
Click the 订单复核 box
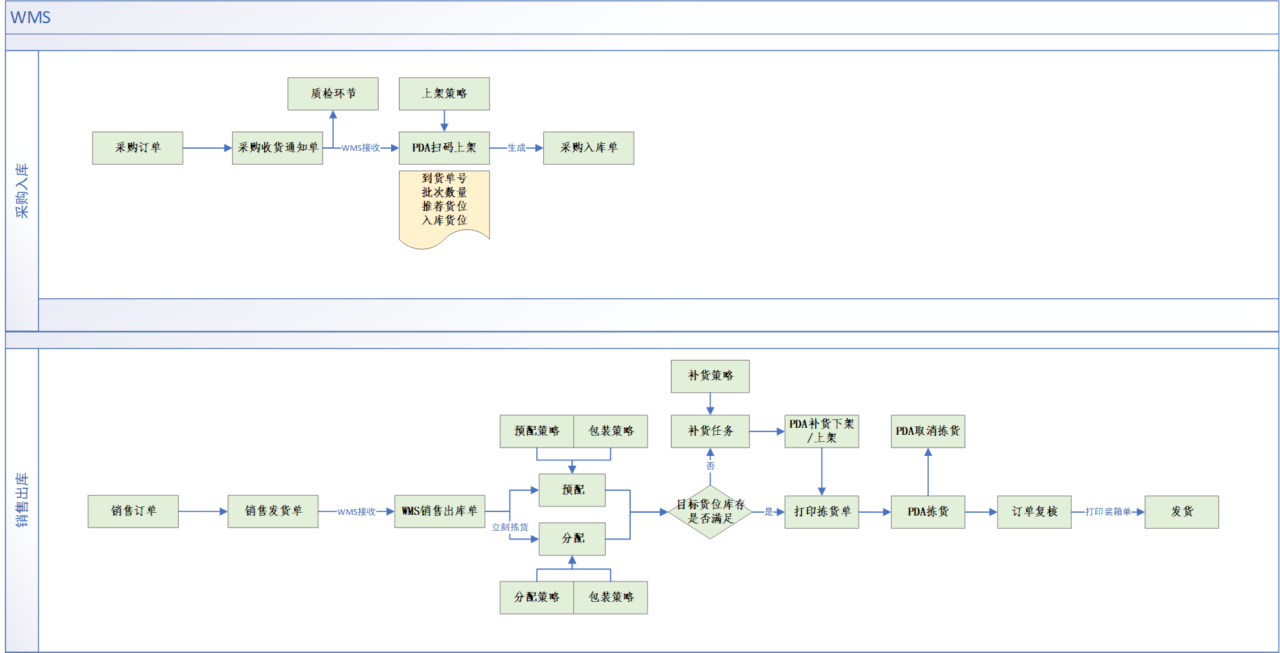click(x=1034, y=511)
